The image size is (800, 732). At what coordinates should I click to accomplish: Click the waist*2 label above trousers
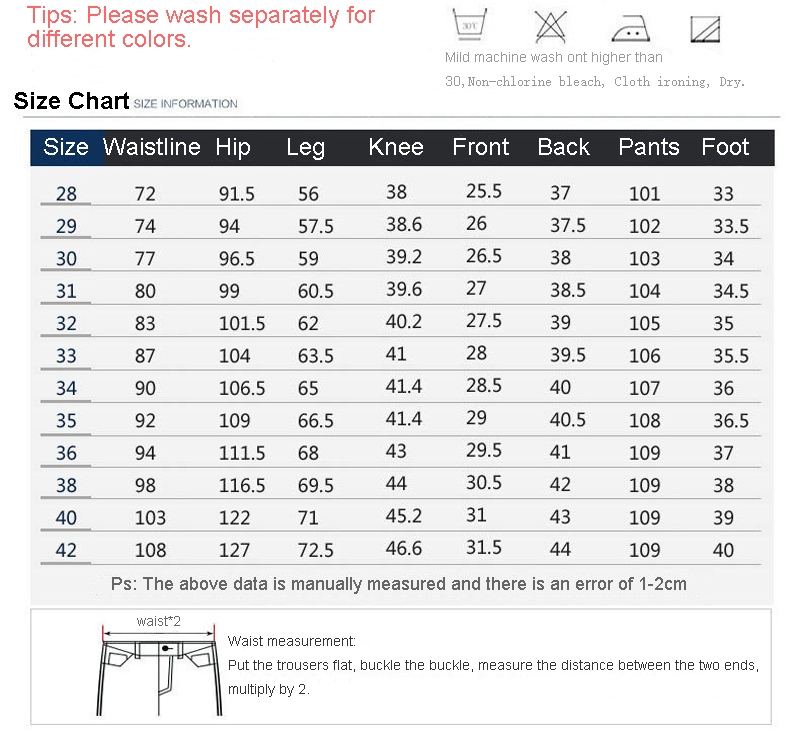159,621
